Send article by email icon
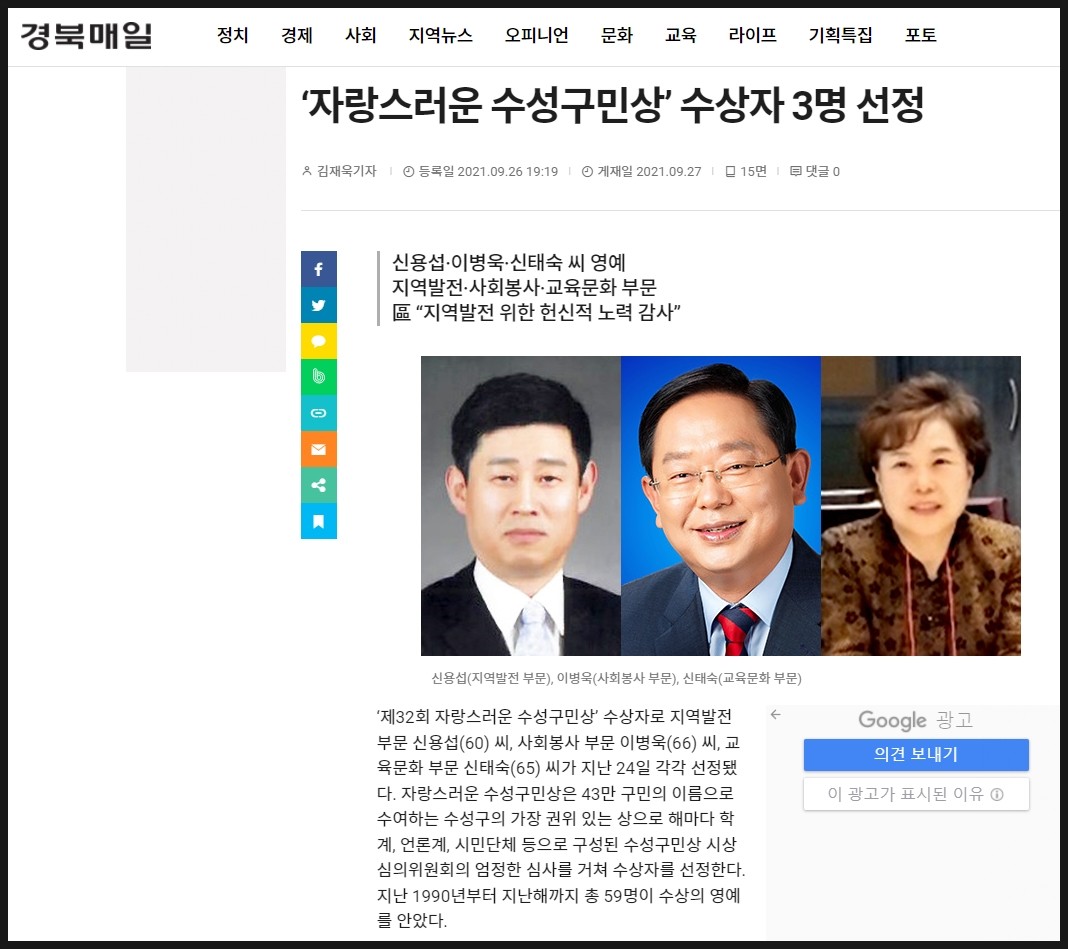Screen dimensions: 1068x949 click(319, 449)
